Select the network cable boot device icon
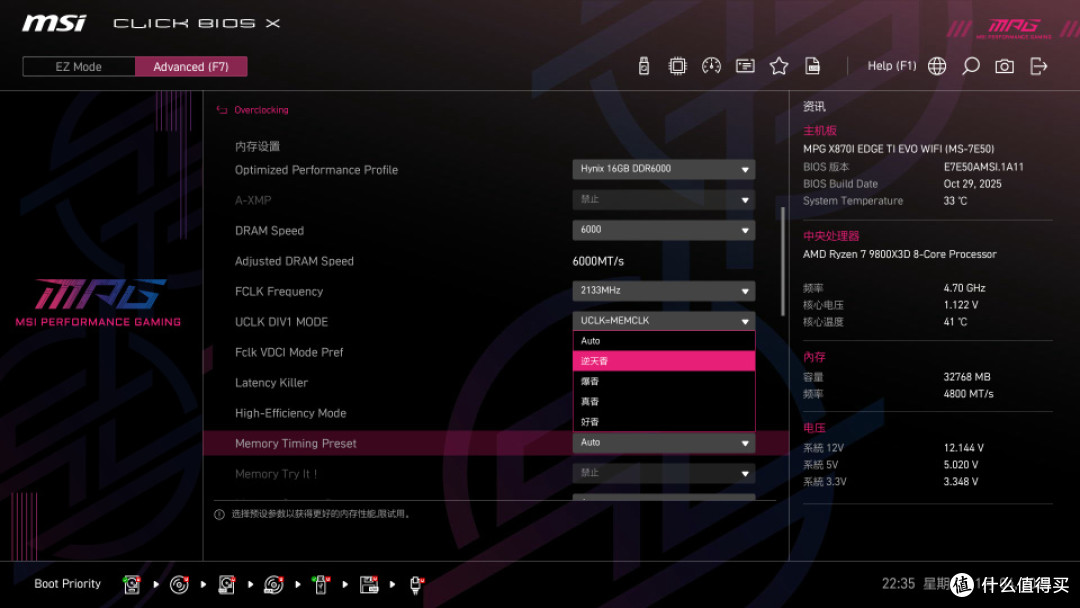1080x608 pixels. pyautogui.click(x=416, y=585)
